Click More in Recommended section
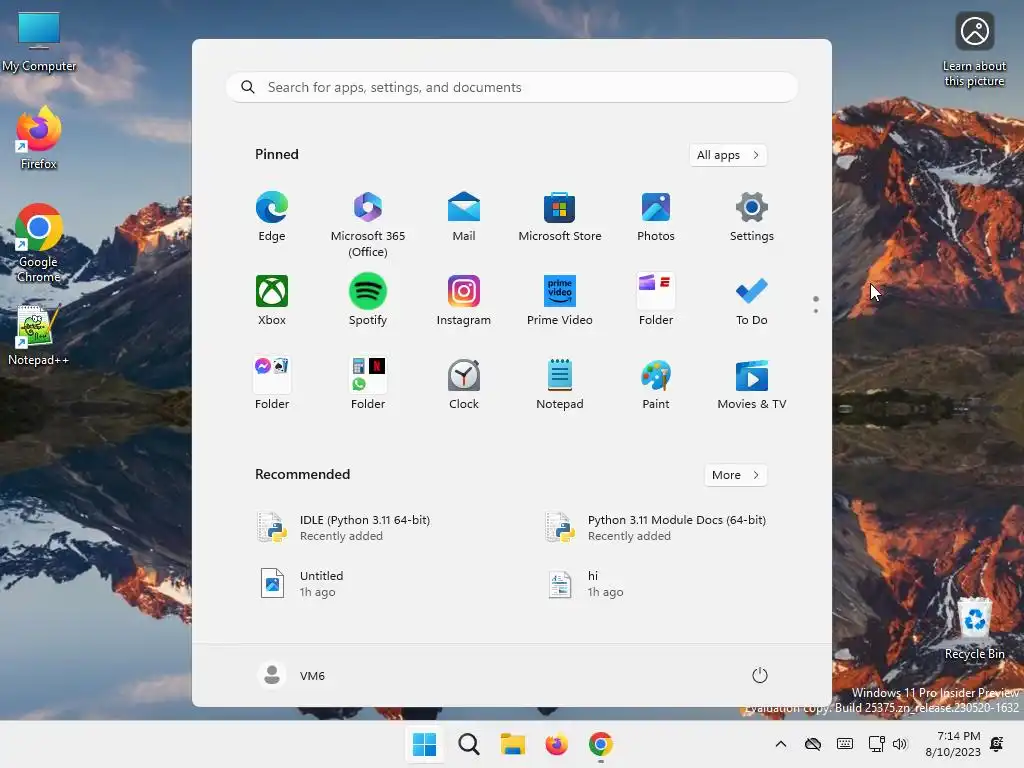1024x768 pixels. tap(735, 475)
